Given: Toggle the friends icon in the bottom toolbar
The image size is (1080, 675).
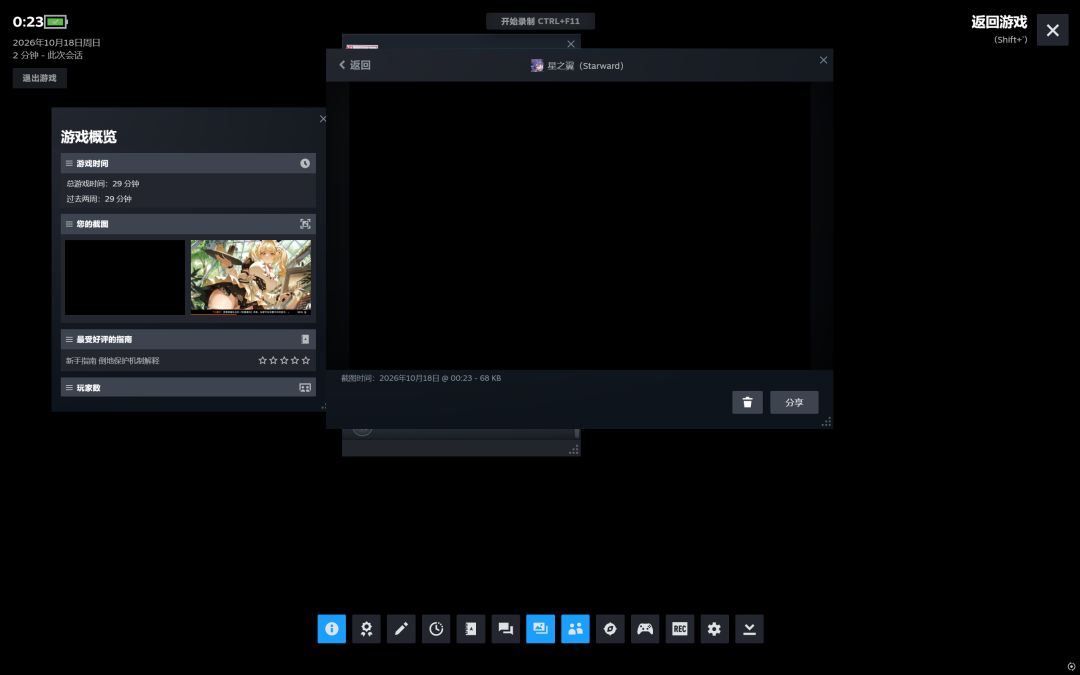Looking at the screenshot, I should [575, 629].
